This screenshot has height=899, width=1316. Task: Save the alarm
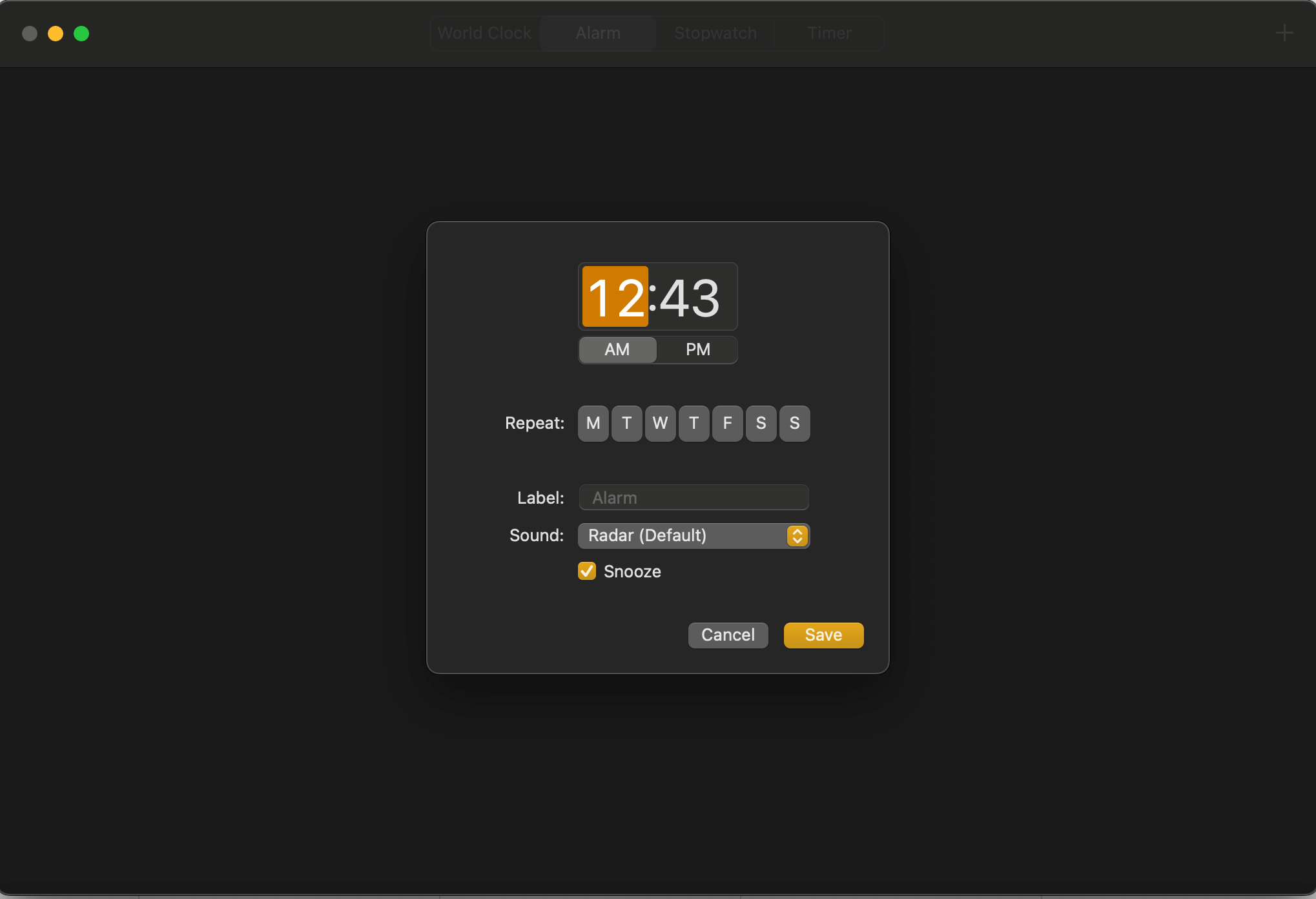823,635
